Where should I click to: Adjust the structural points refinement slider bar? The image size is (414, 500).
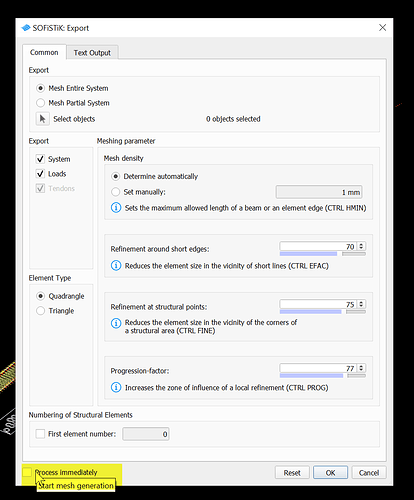[x=323, y=312]
